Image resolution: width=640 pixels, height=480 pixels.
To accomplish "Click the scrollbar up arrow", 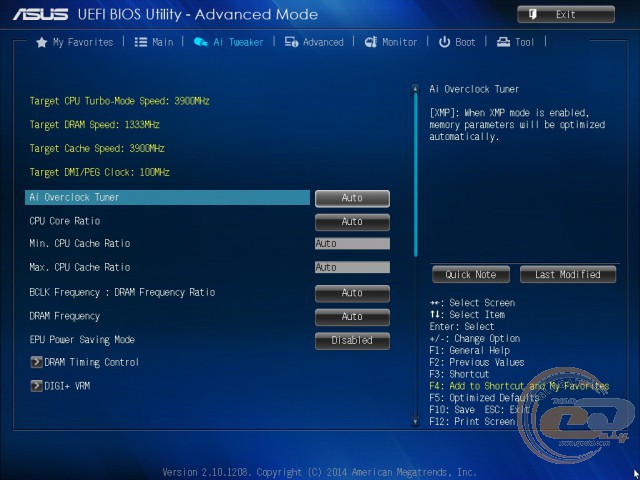I will tap(415, 89).
